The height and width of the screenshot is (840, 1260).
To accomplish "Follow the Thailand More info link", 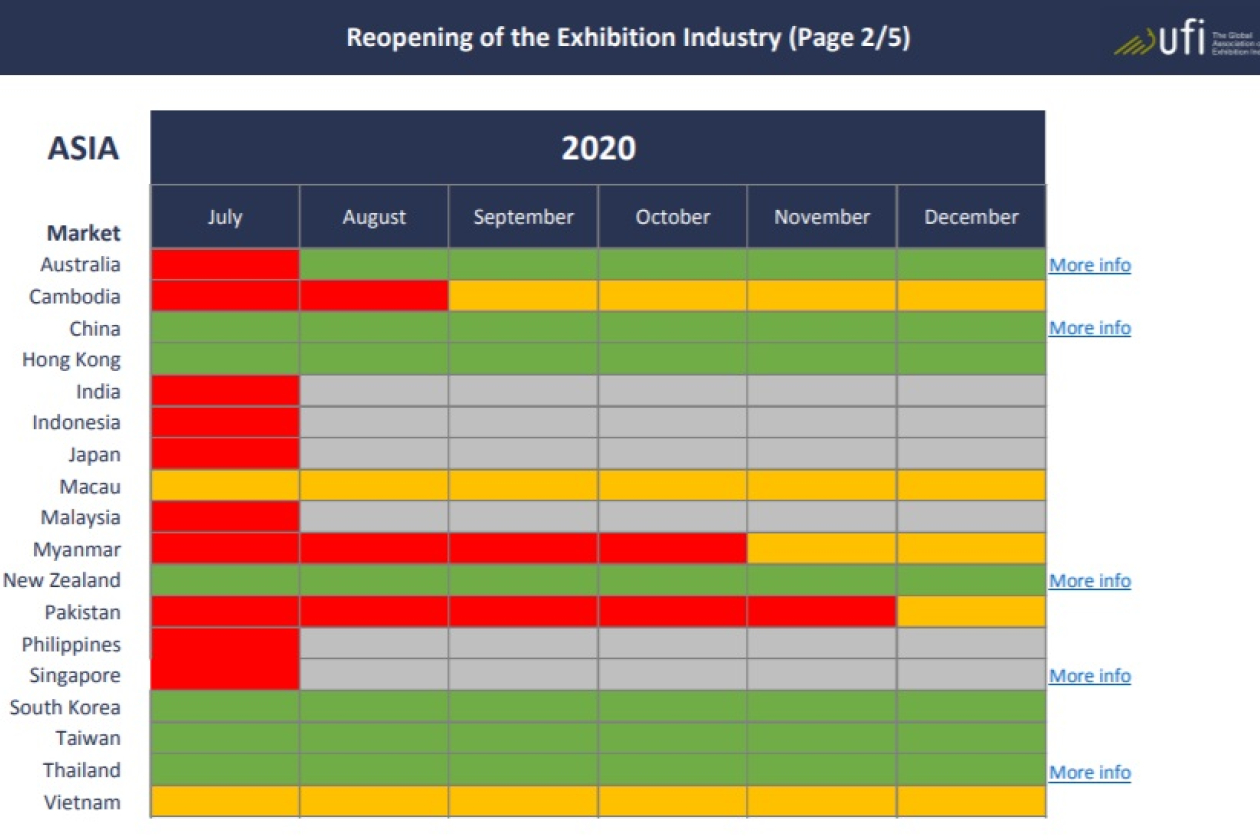I will click(1089, 772).
